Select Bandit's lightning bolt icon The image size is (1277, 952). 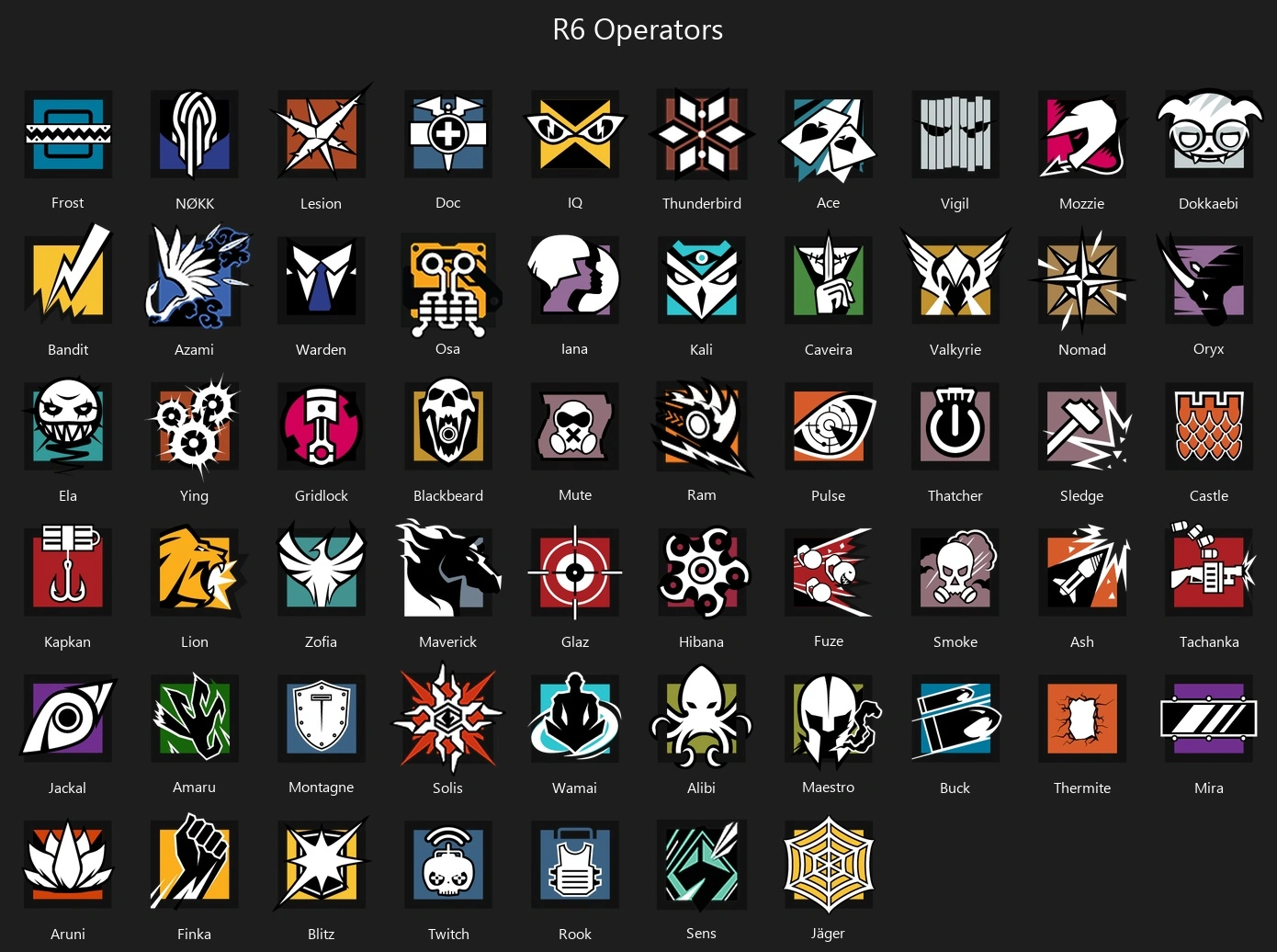[x=68, y=276]
